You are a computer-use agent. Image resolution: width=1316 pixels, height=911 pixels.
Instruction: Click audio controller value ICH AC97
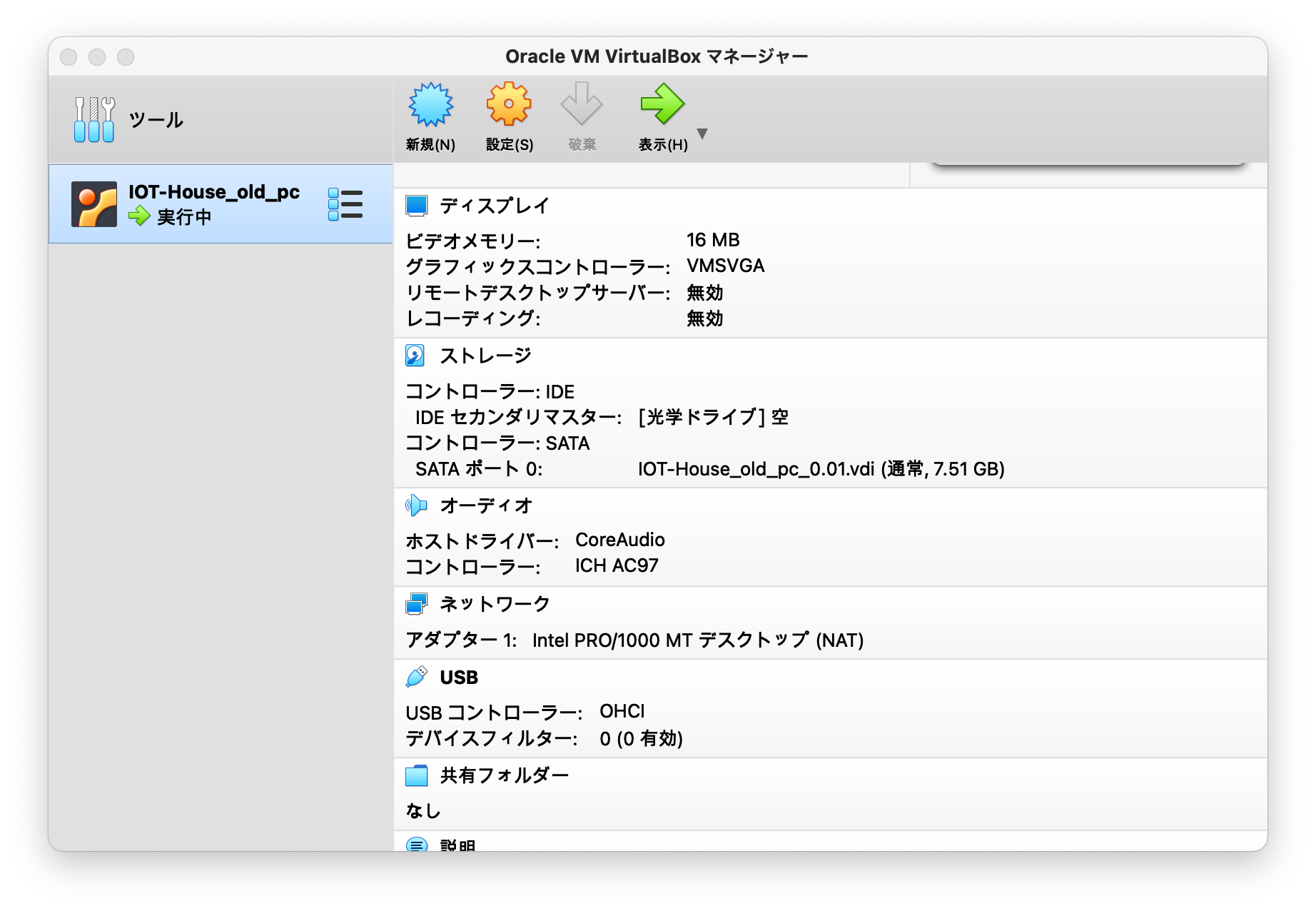tap(617, 565)
